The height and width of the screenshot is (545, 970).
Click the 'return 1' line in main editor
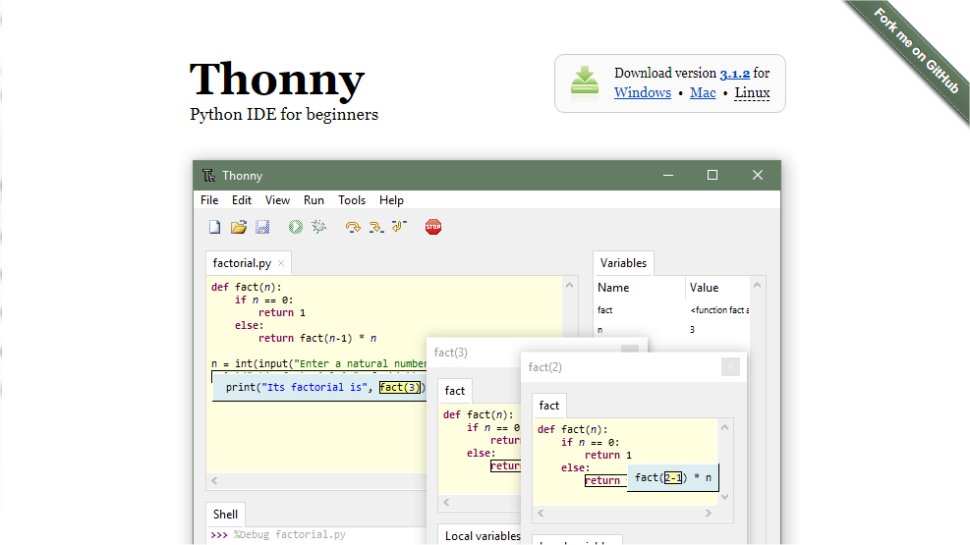point(281,312)
